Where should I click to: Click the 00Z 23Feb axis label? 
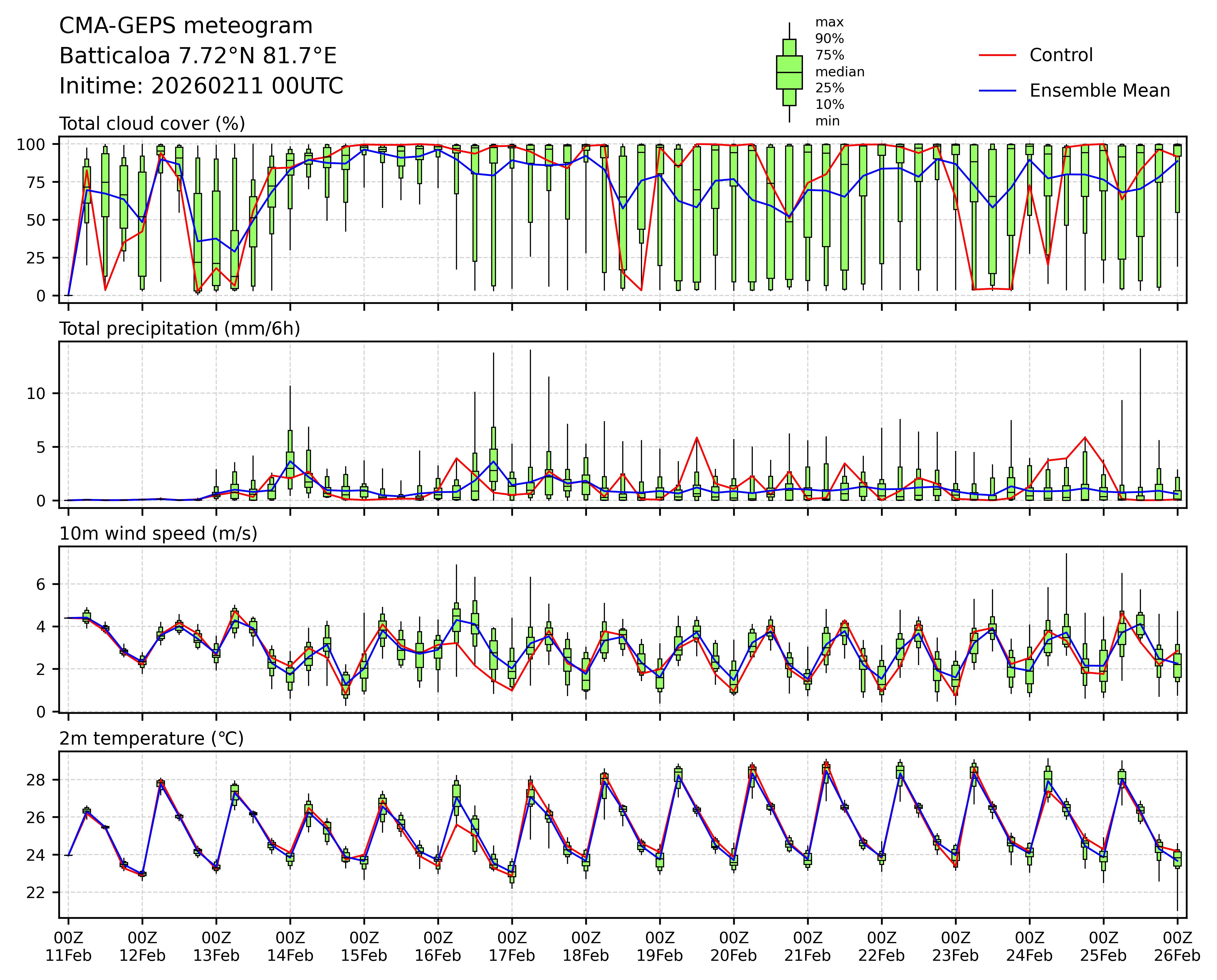pos(956,947)
